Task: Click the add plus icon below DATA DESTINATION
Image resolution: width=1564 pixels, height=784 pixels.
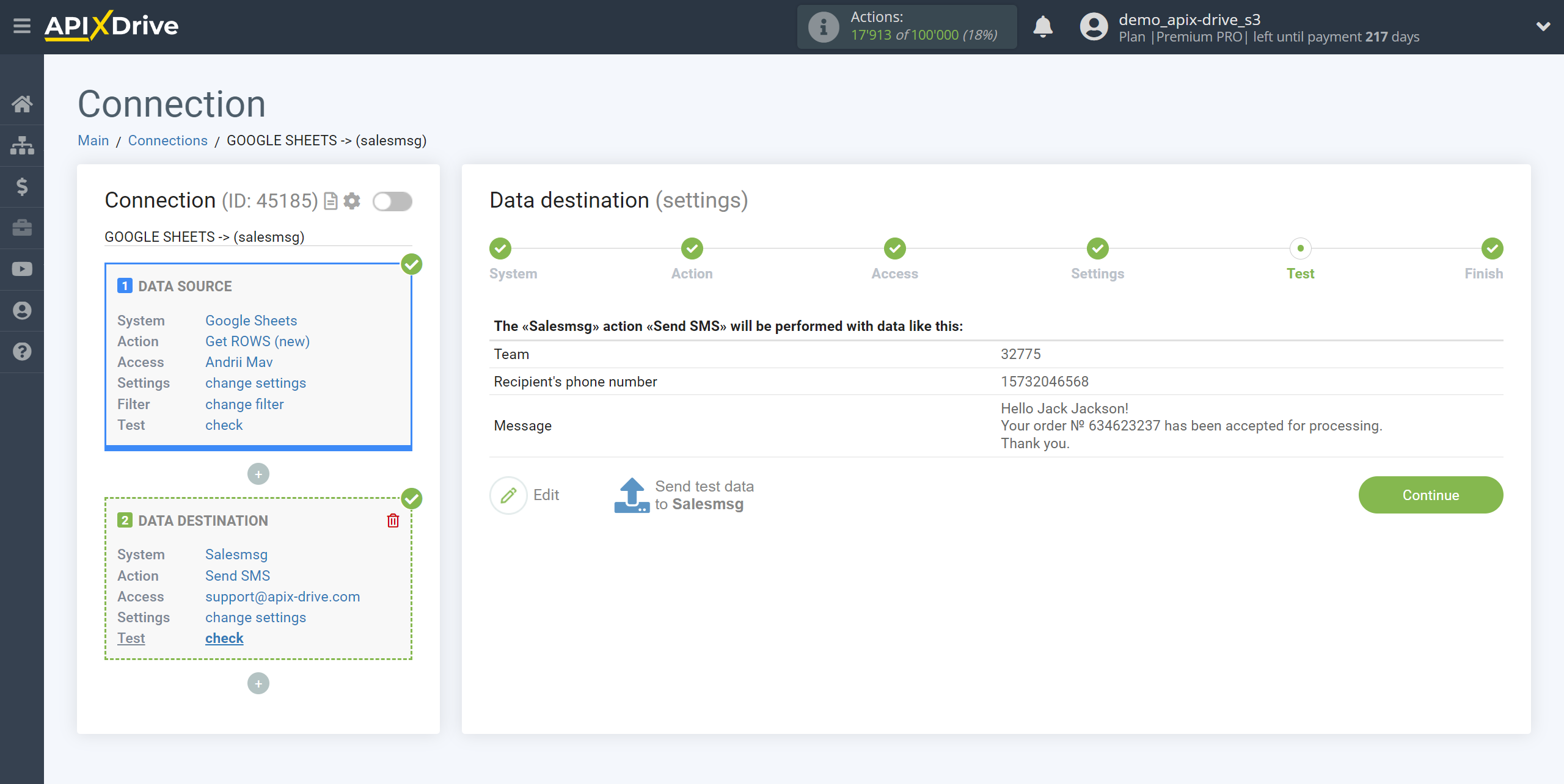Action: (258, 684)
